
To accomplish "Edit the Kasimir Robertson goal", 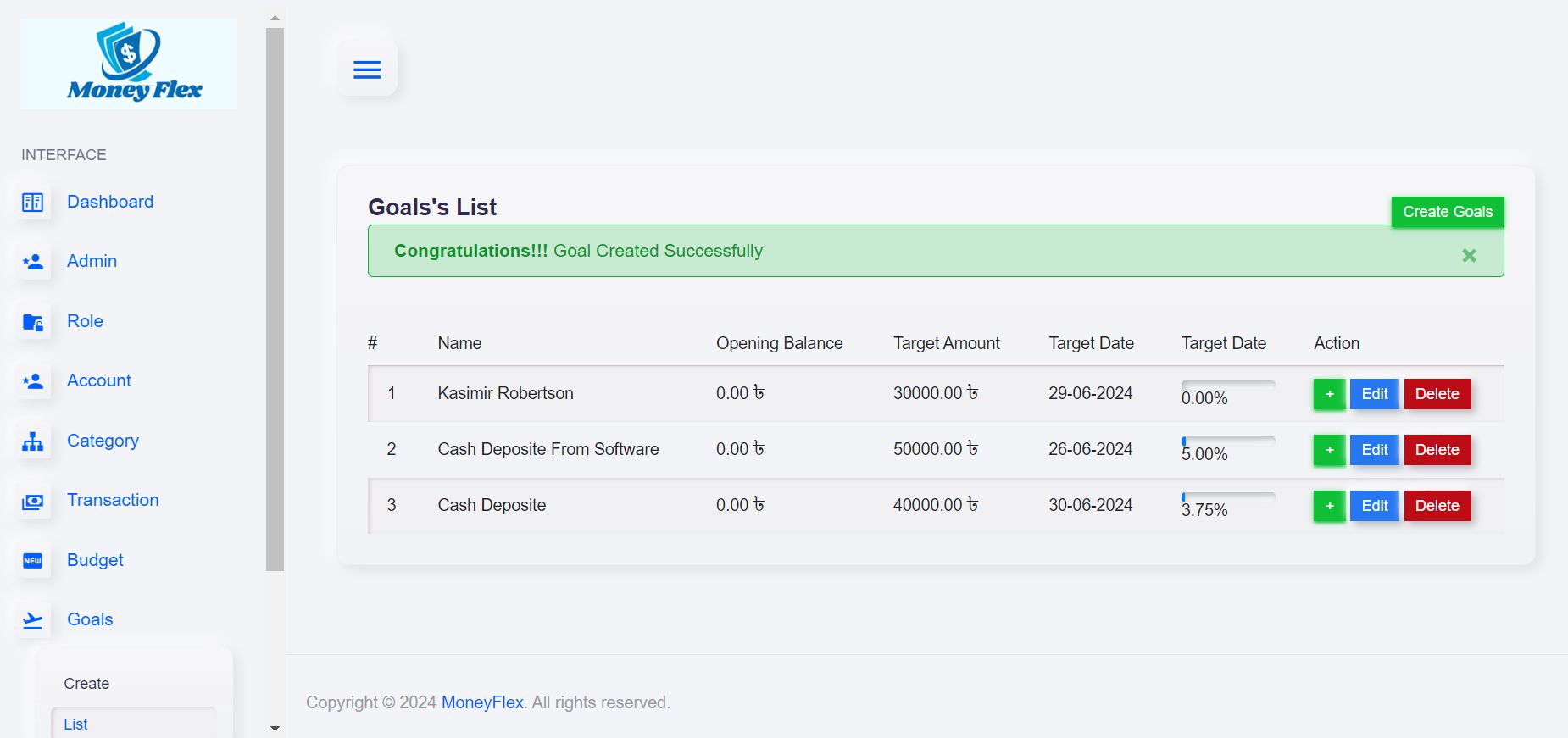I will coord(1374,394).
